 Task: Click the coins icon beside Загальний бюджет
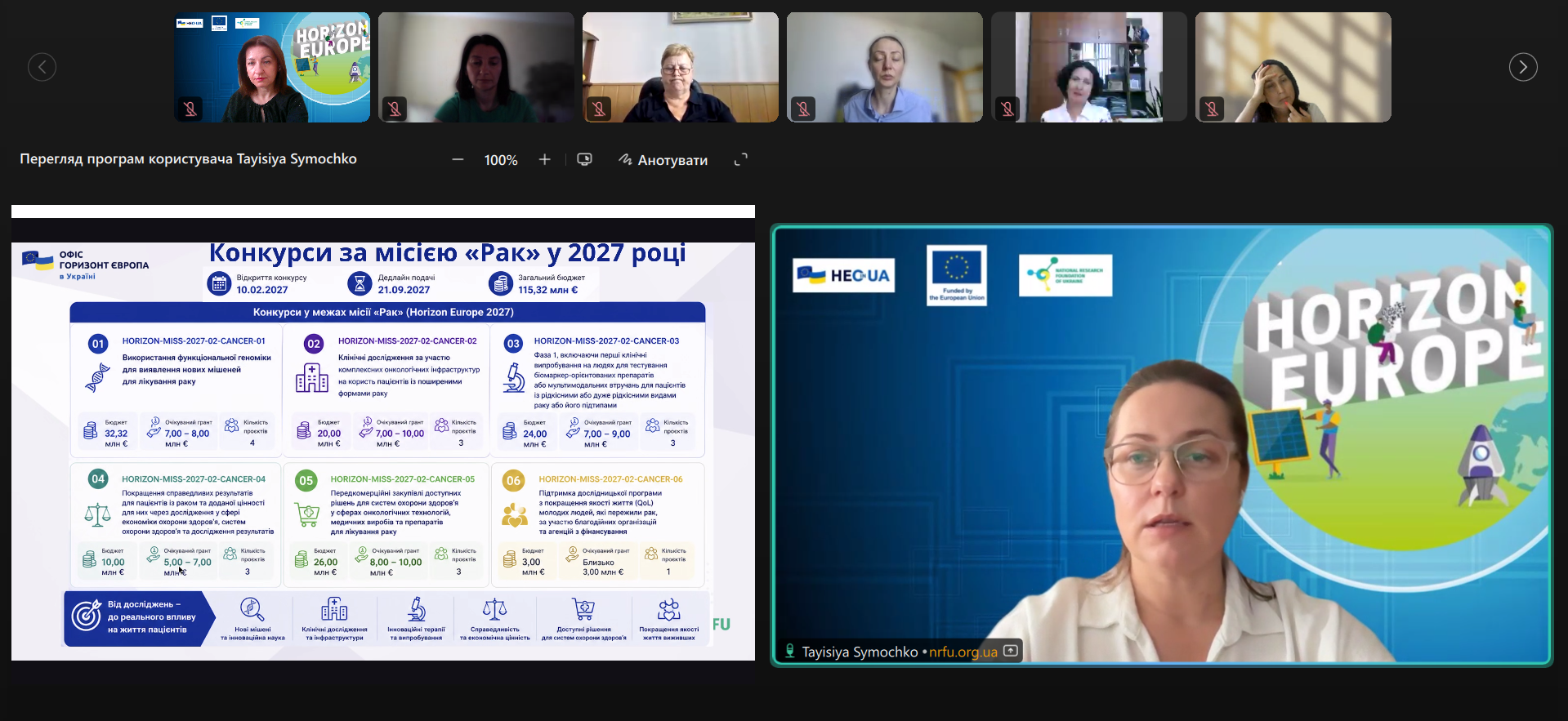tap(500, 283)
